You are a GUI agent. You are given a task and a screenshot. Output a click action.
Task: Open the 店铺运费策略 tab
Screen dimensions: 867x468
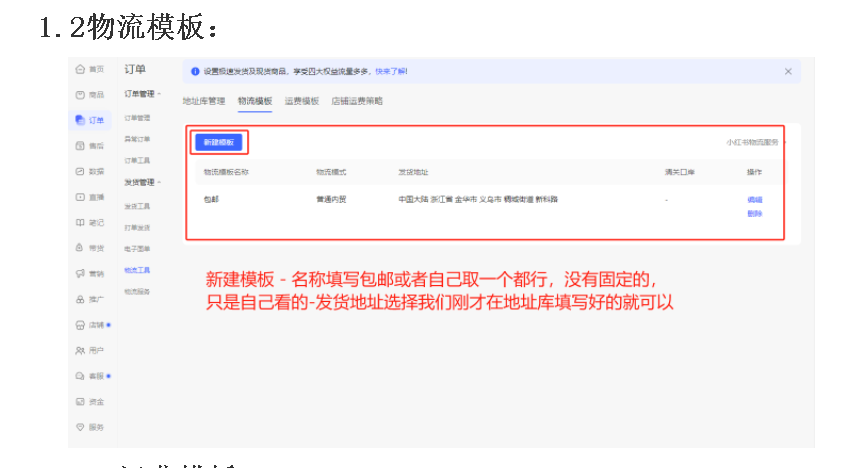[357, 101]
